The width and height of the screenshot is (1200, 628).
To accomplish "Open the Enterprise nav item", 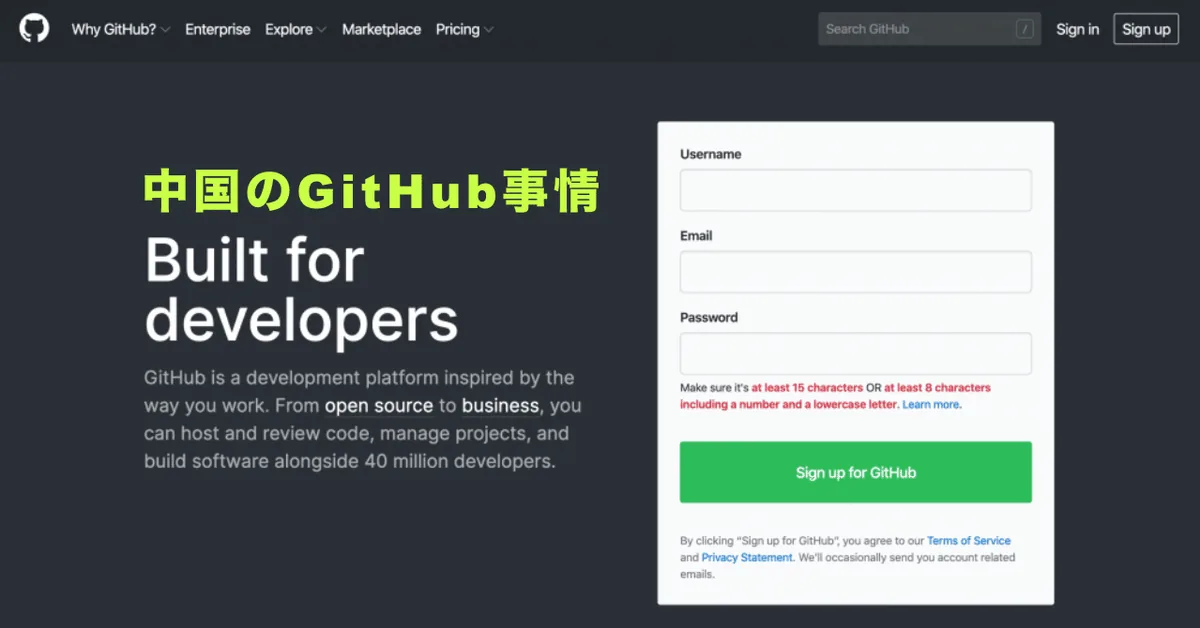I will (x=218, y=29).
